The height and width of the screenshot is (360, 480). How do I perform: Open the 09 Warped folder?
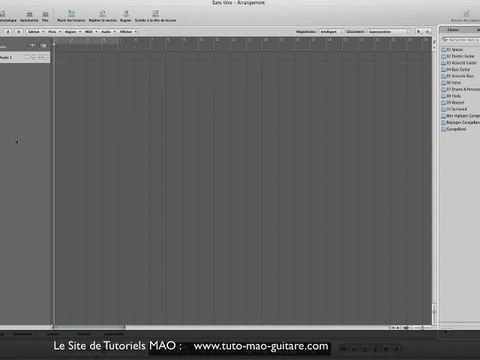(x=453, y=103)
